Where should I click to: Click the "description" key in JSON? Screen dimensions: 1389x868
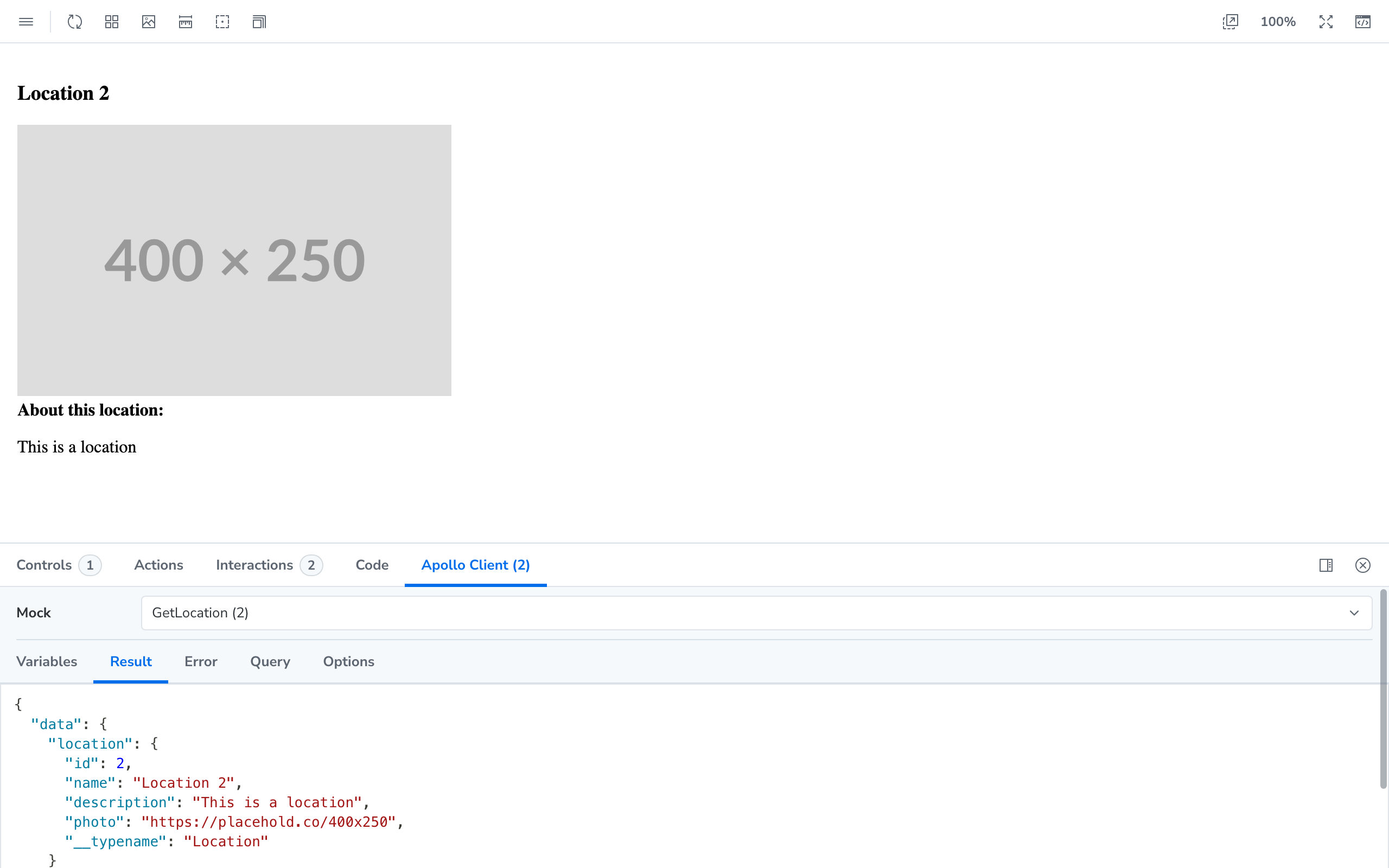click(x=119, y=802)
